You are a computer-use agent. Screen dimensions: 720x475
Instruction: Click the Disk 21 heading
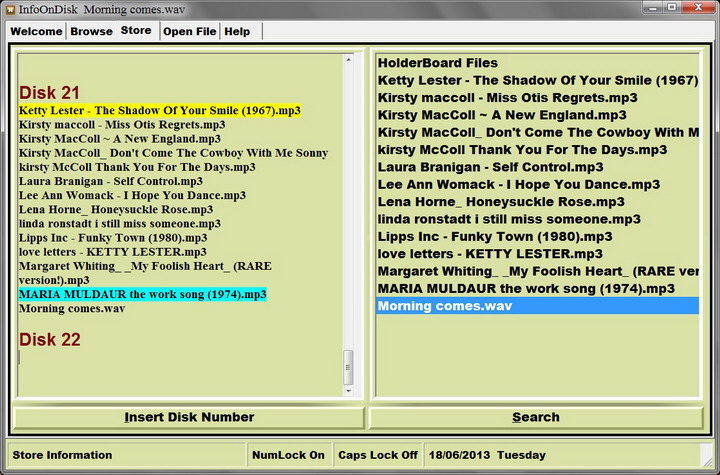coord(50,93)
